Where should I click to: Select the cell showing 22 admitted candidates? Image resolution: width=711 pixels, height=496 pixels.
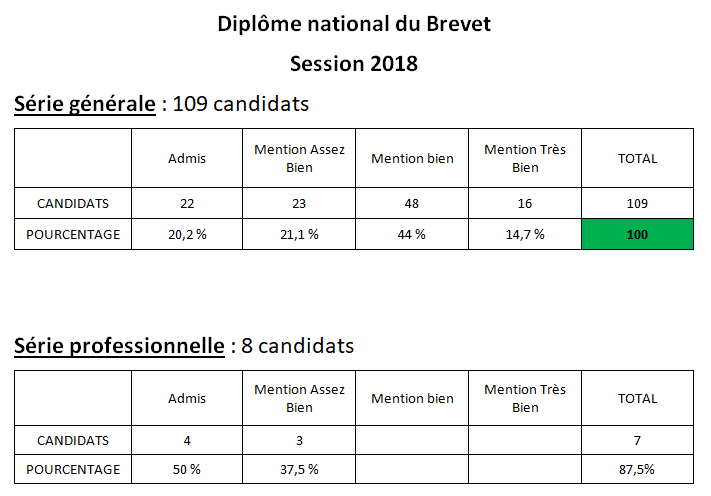[x=187, y=204]
